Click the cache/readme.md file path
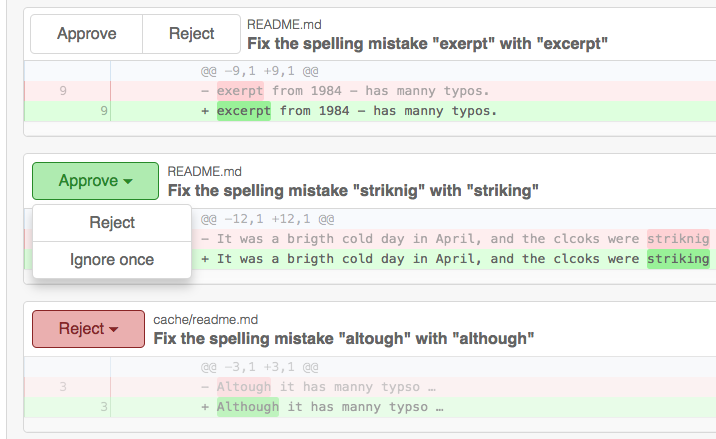 point(205,319)
